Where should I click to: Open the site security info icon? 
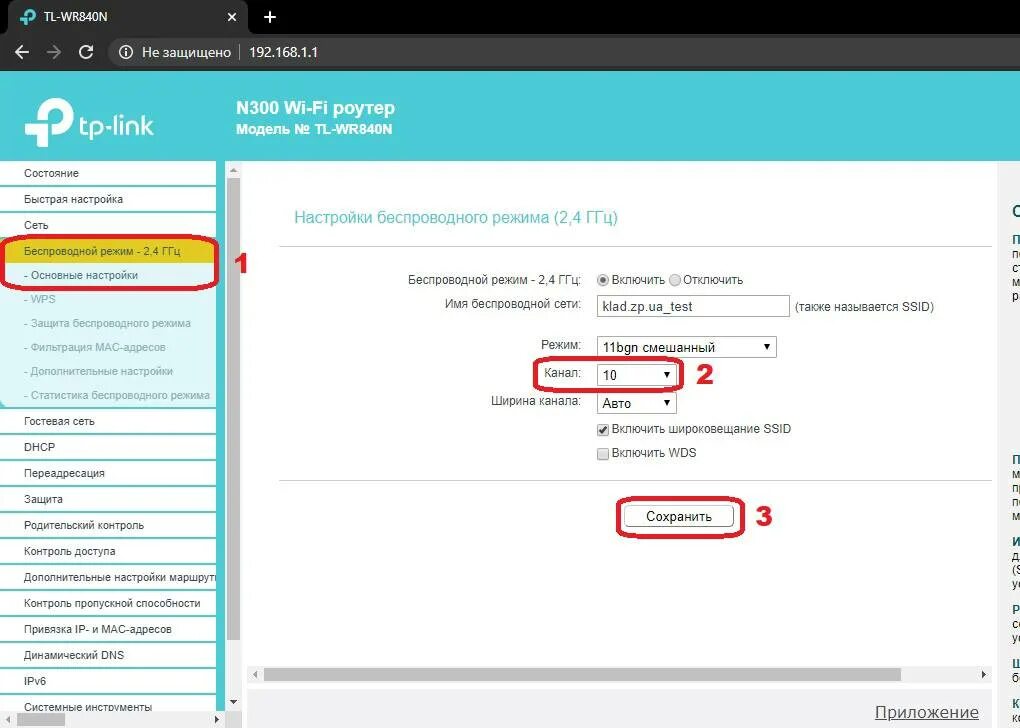click(126, 52)
